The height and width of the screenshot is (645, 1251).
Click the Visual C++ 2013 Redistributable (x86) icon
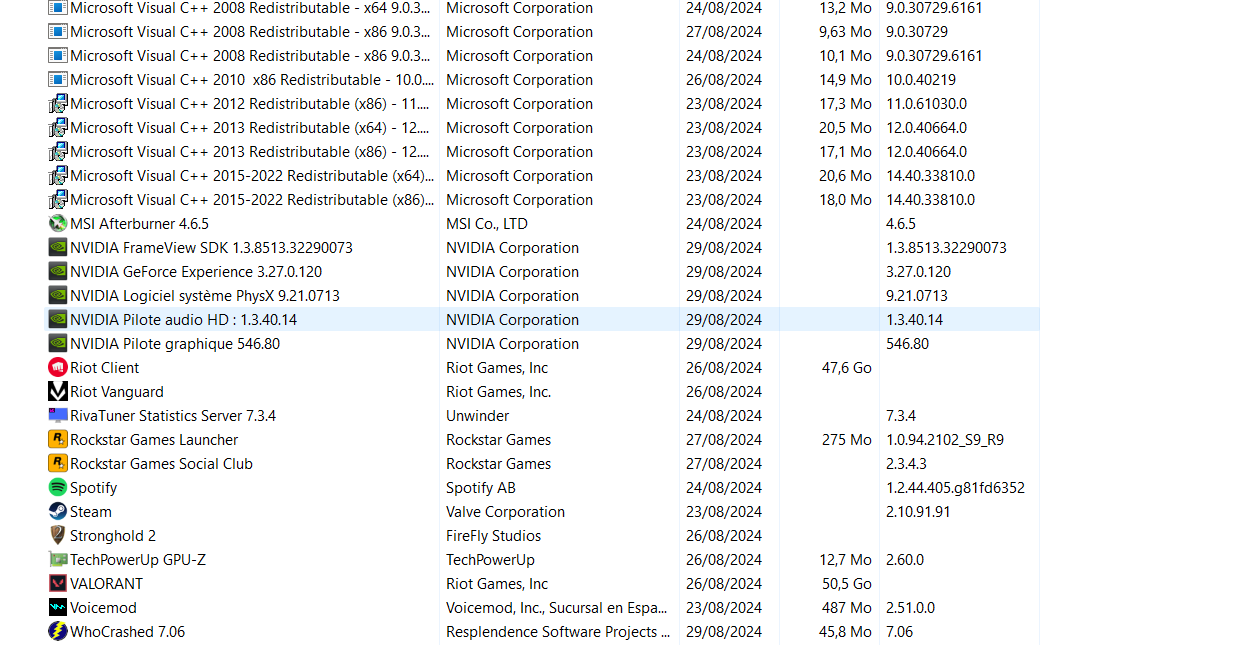(58, 152)
